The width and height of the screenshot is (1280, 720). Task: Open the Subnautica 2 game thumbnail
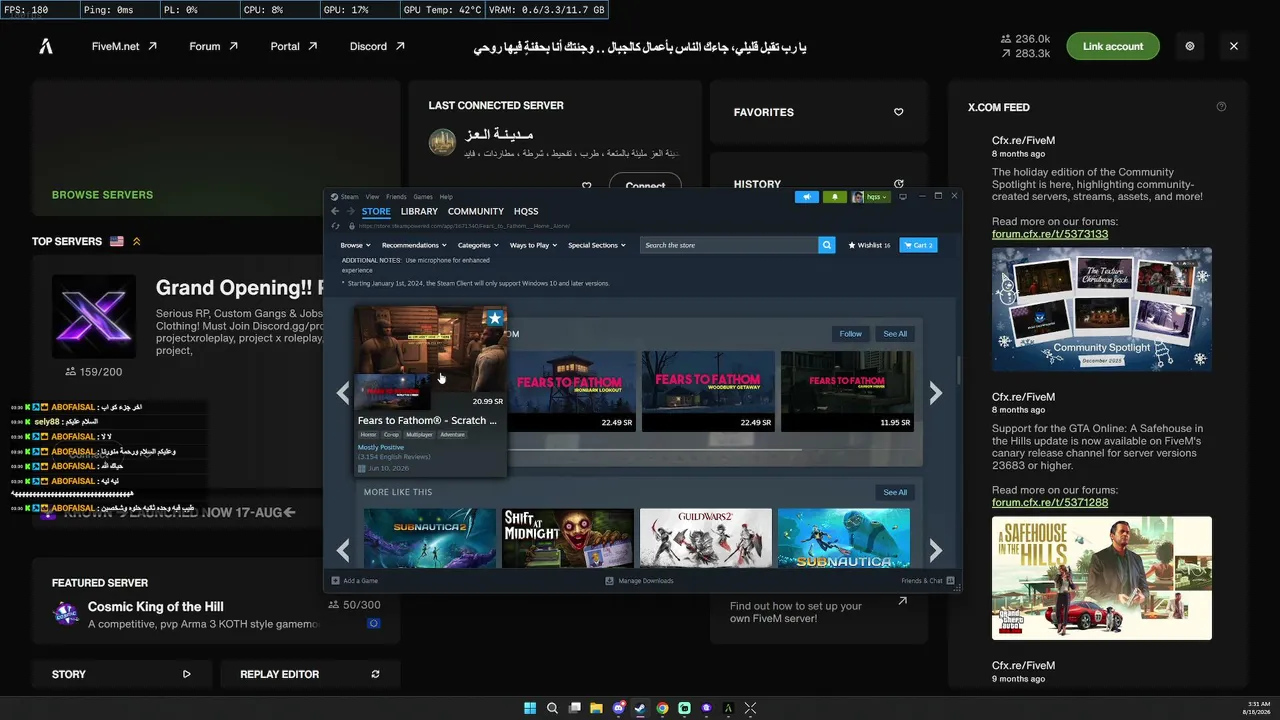[430, 538]
